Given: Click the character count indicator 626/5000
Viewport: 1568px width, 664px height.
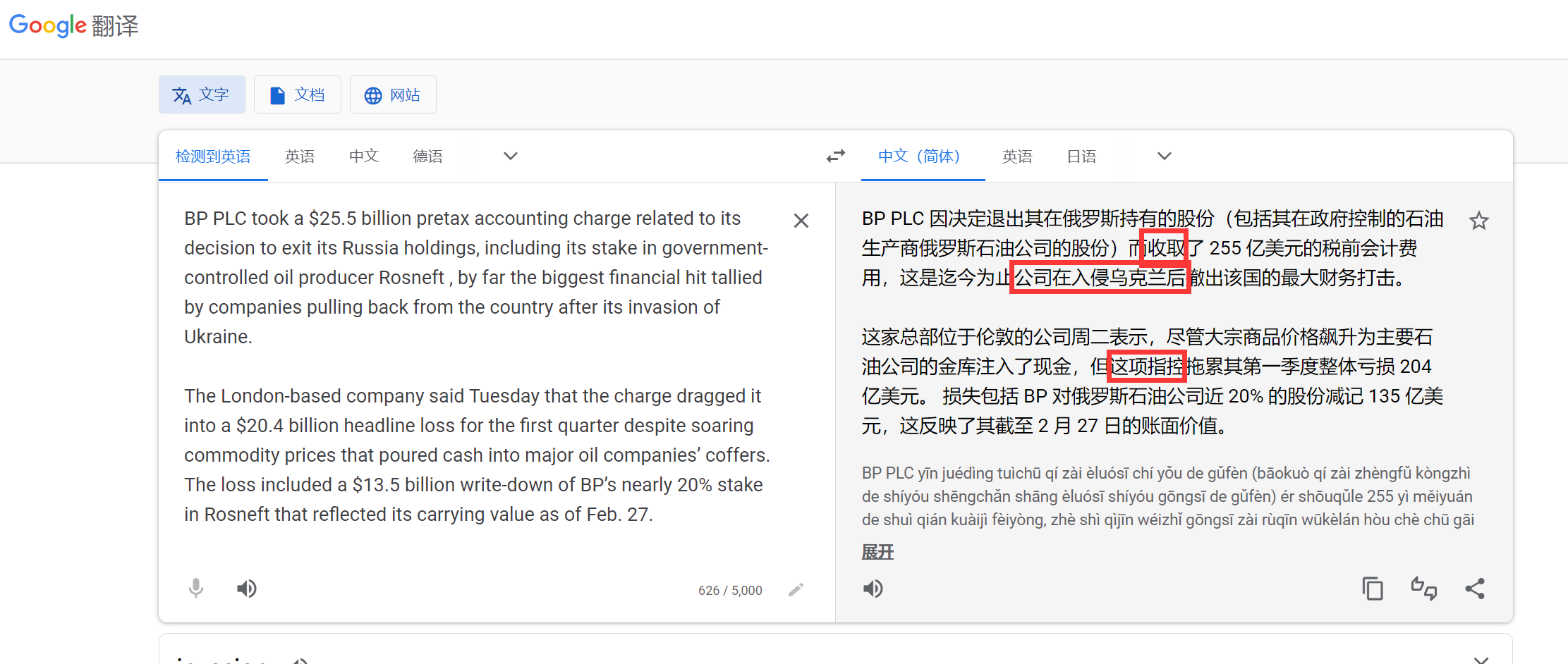Looking at the screenshot, I should pyautogui.click(x=729, y=590).
